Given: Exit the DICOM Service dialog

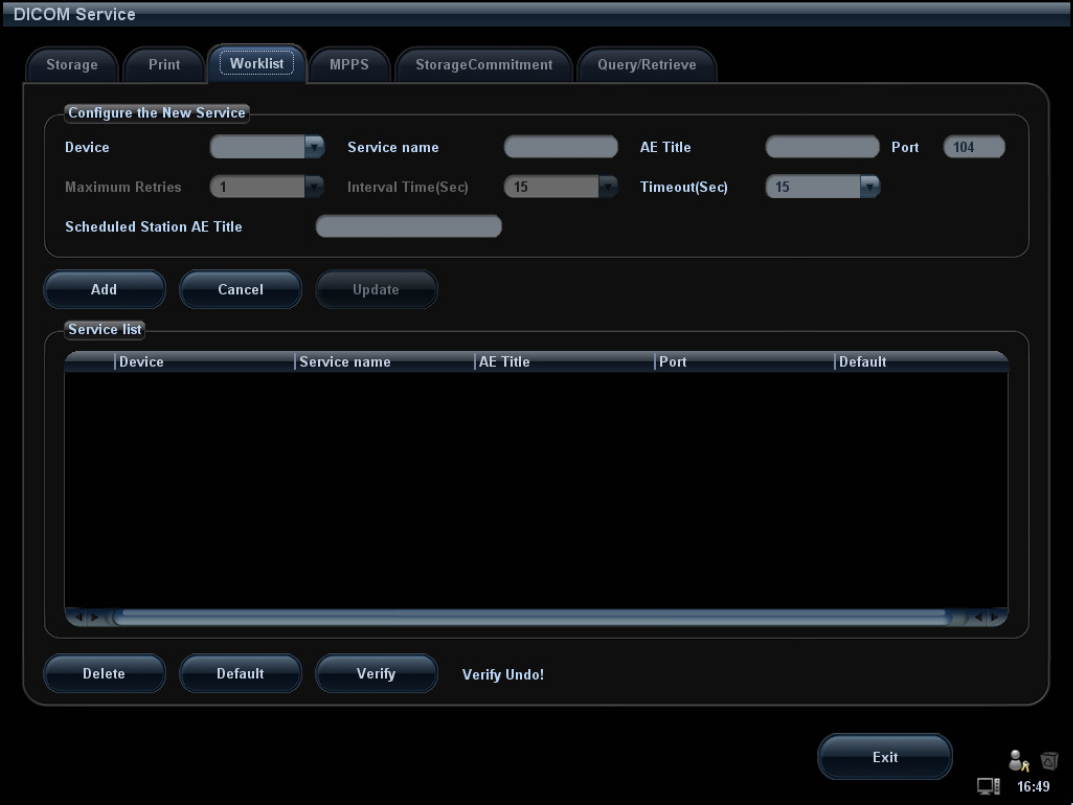Looking at the screenshot, I should pyautogui.click(x=884, y=757).
